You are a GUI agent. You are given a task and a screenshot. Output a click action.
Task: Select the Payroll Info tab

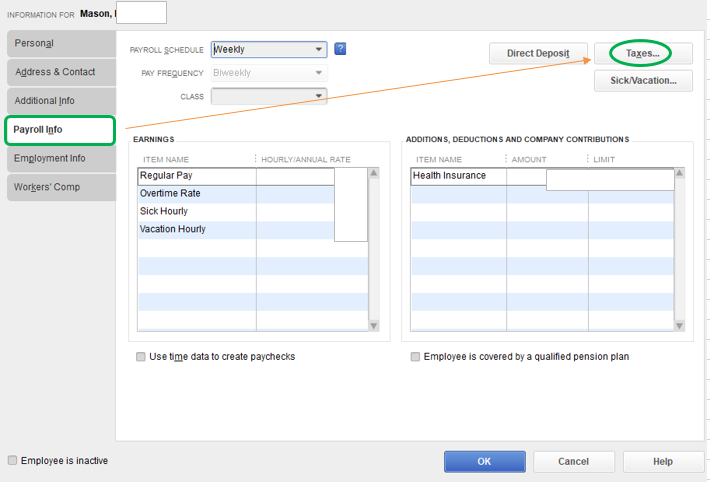(x=60, y=130)
